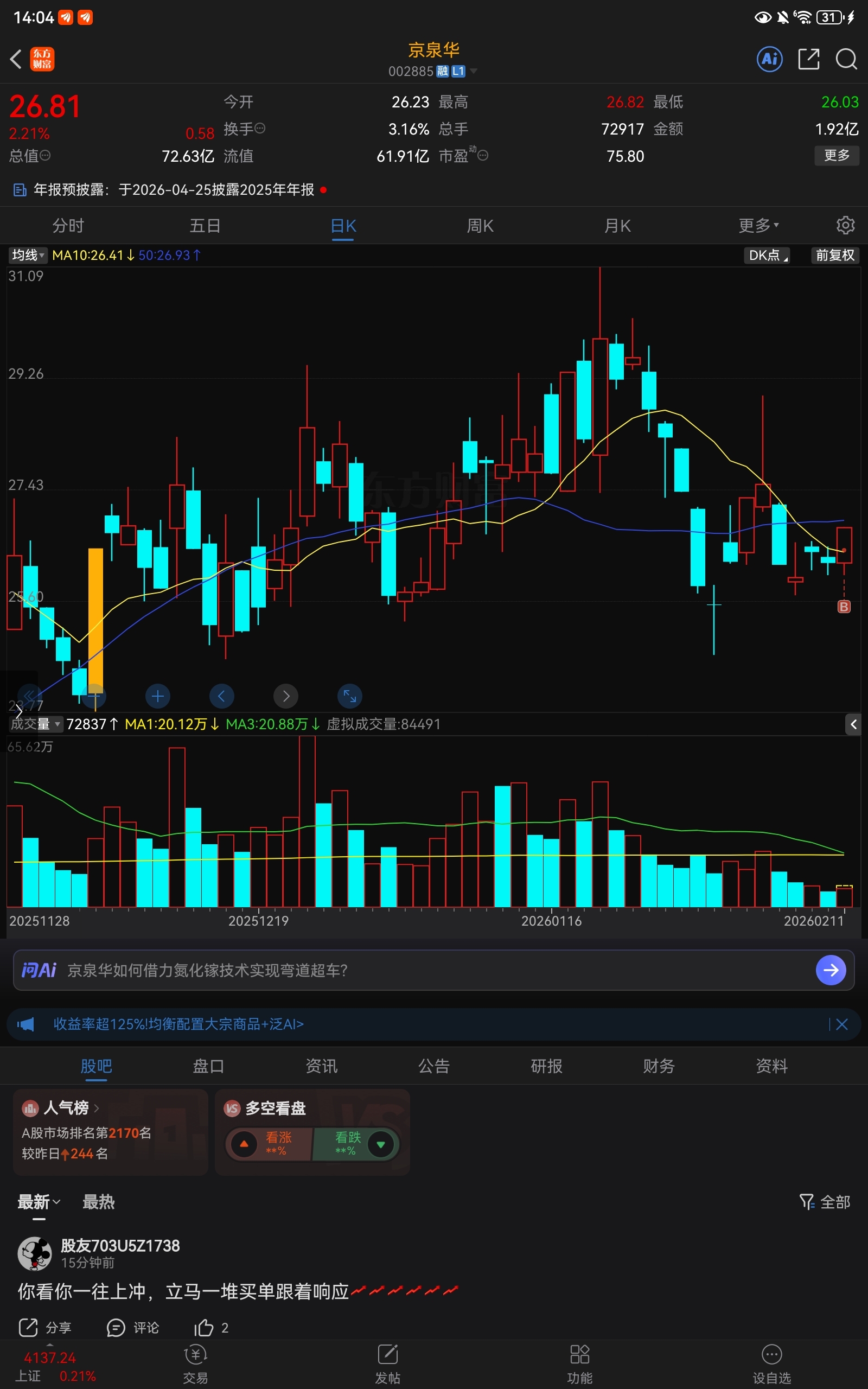Open the post text about 买单跟着响应

point(238,1292)
